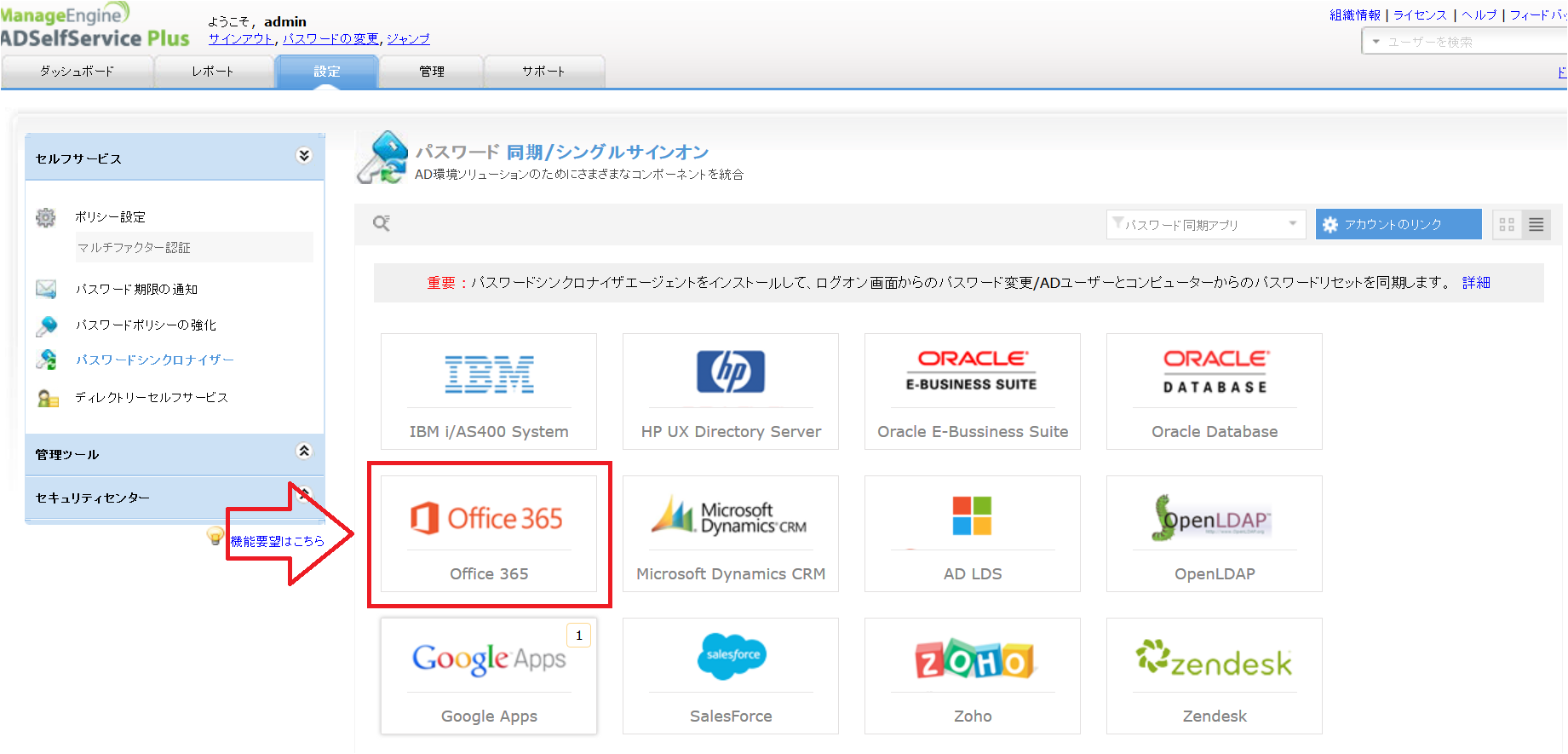
Task: Click the badge "1" on Google Apps
Action: [x=579, y=636]
